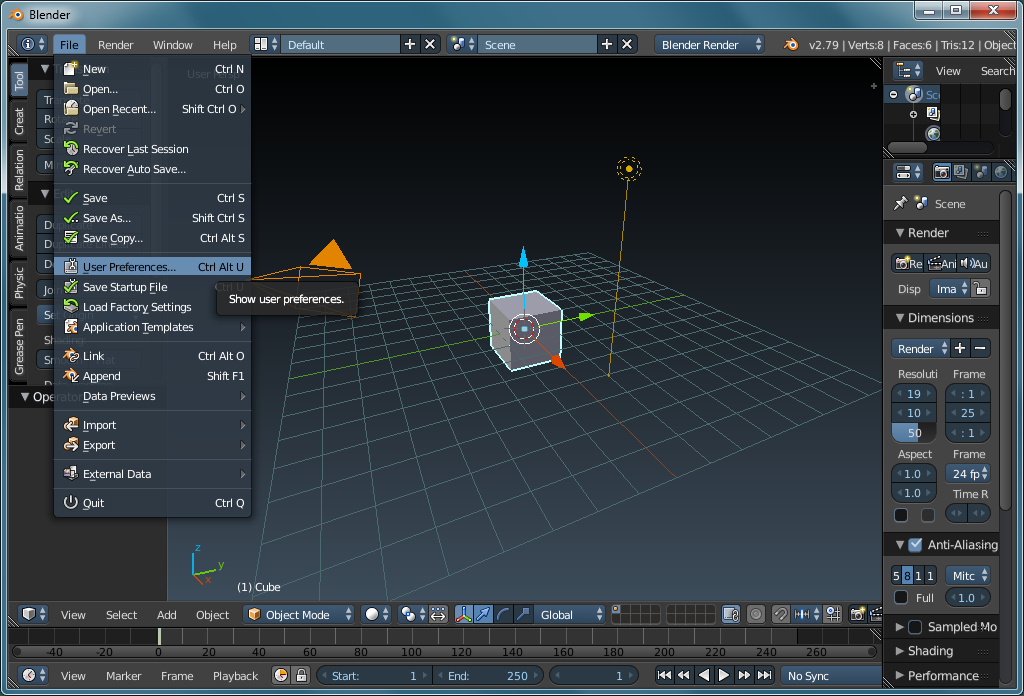The image size is (1024, 696).
Task: Click the Audio render button
Action: pos(974,263)
